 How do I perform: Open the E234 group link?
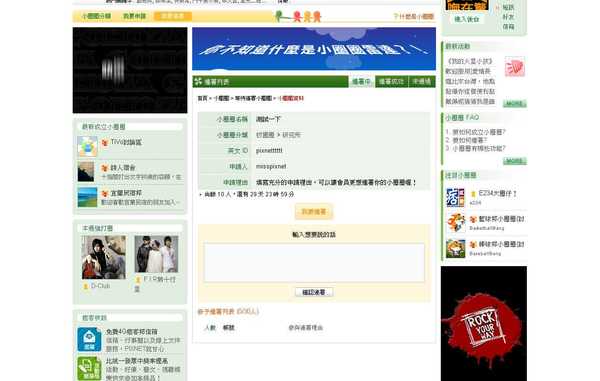(497, 194)
